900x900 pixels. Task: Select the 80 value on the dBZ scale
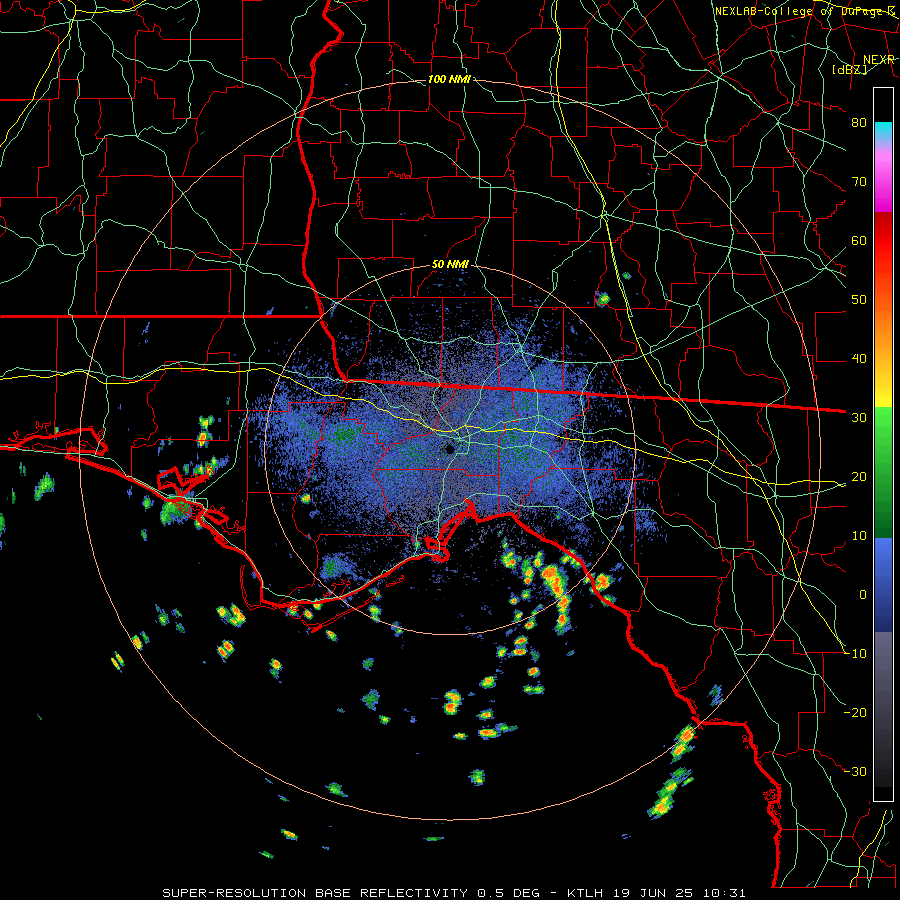click(x=859, y=123)
